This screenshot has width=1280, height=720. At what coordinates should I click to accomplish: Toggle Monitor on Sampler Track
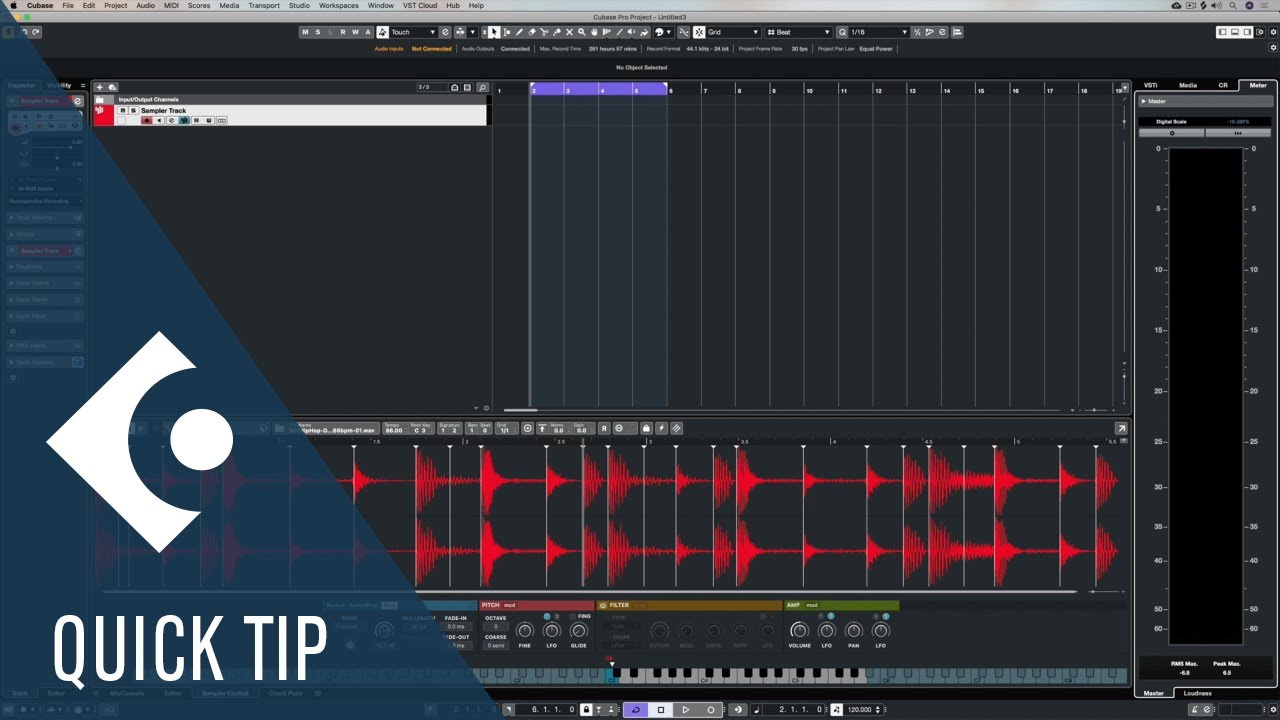point(159,120)
